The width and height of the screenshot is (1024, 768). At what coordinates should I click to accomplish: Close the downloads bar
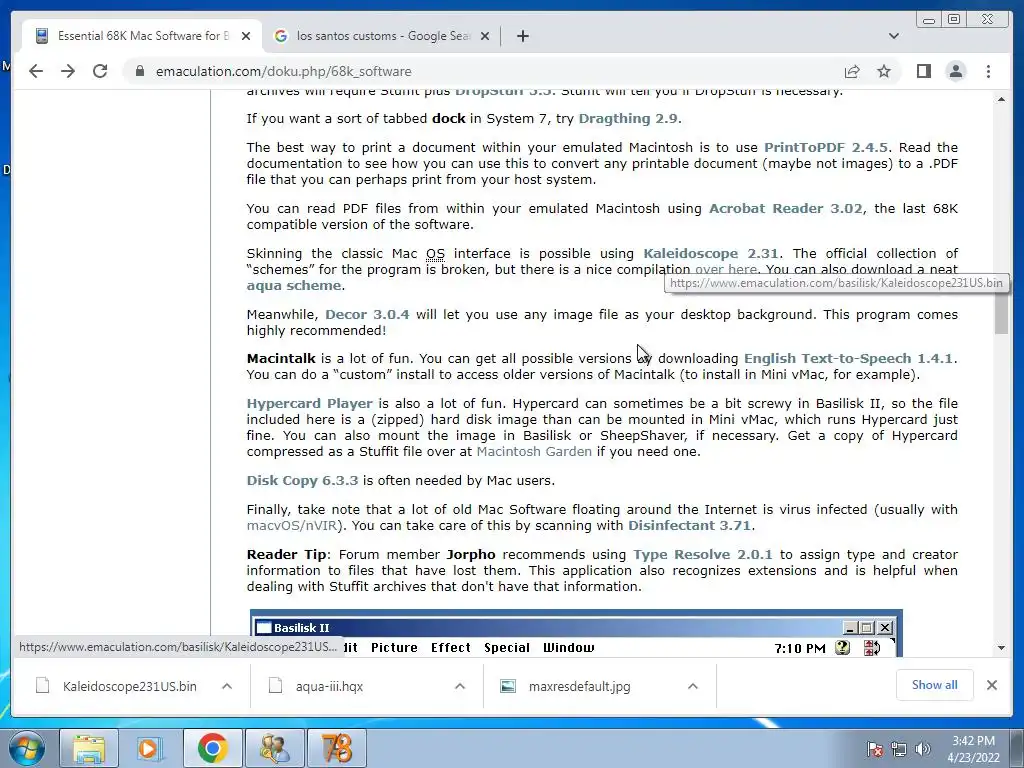(991, 684)
